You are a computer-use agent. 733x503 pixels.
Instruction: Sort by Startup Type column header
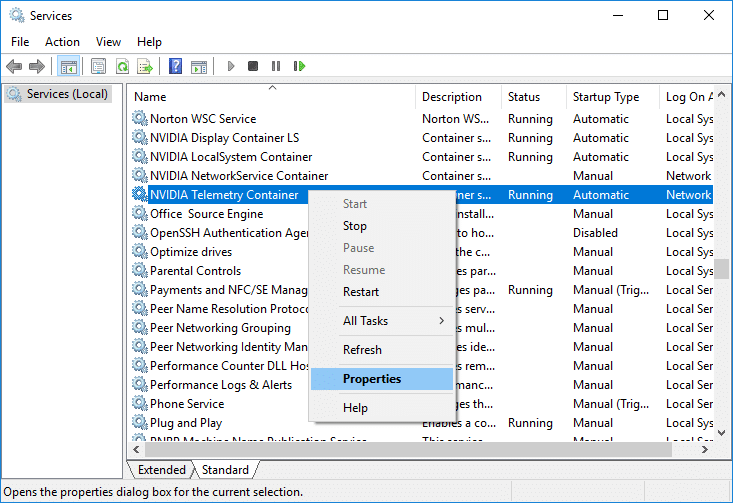point(606,97)
